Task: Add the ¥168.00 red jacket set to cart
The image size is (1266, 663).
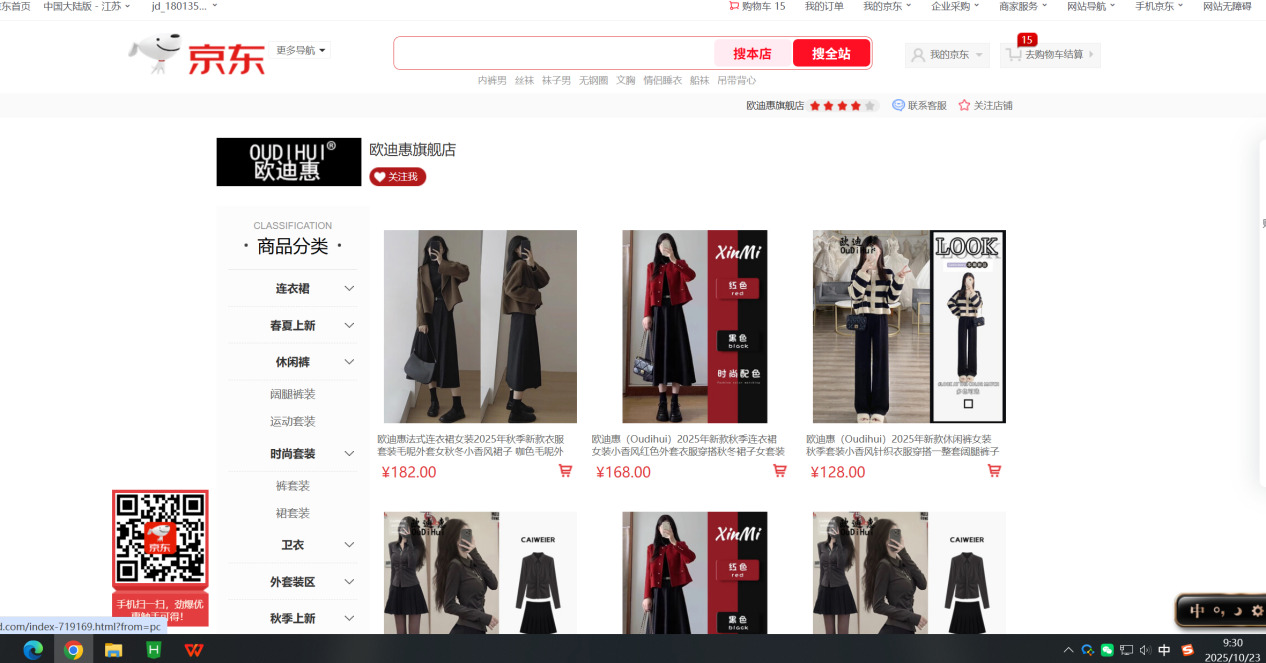Action: [779, 471]
